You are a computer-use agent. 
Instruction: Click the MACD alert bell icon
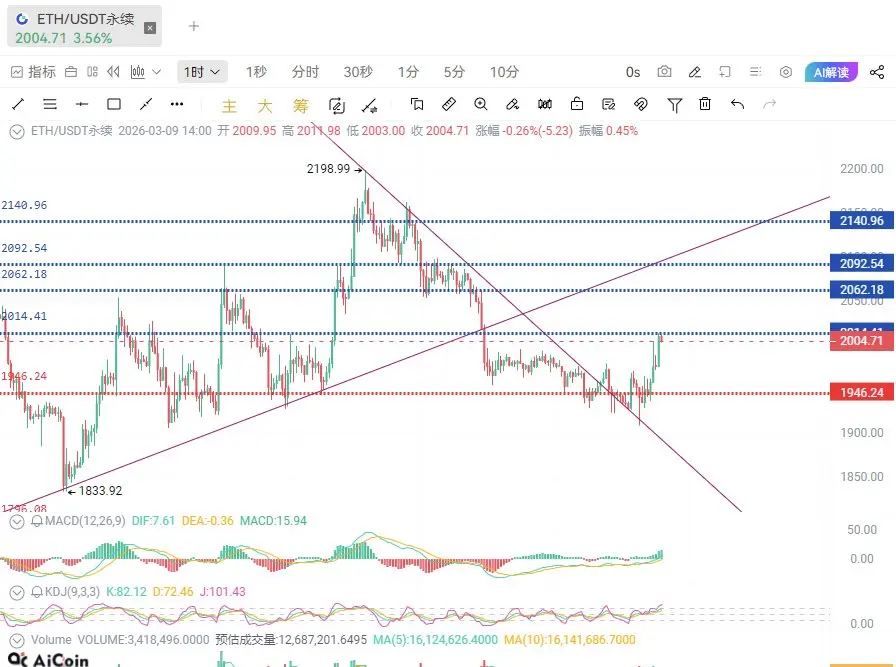(x=37, y=521)
